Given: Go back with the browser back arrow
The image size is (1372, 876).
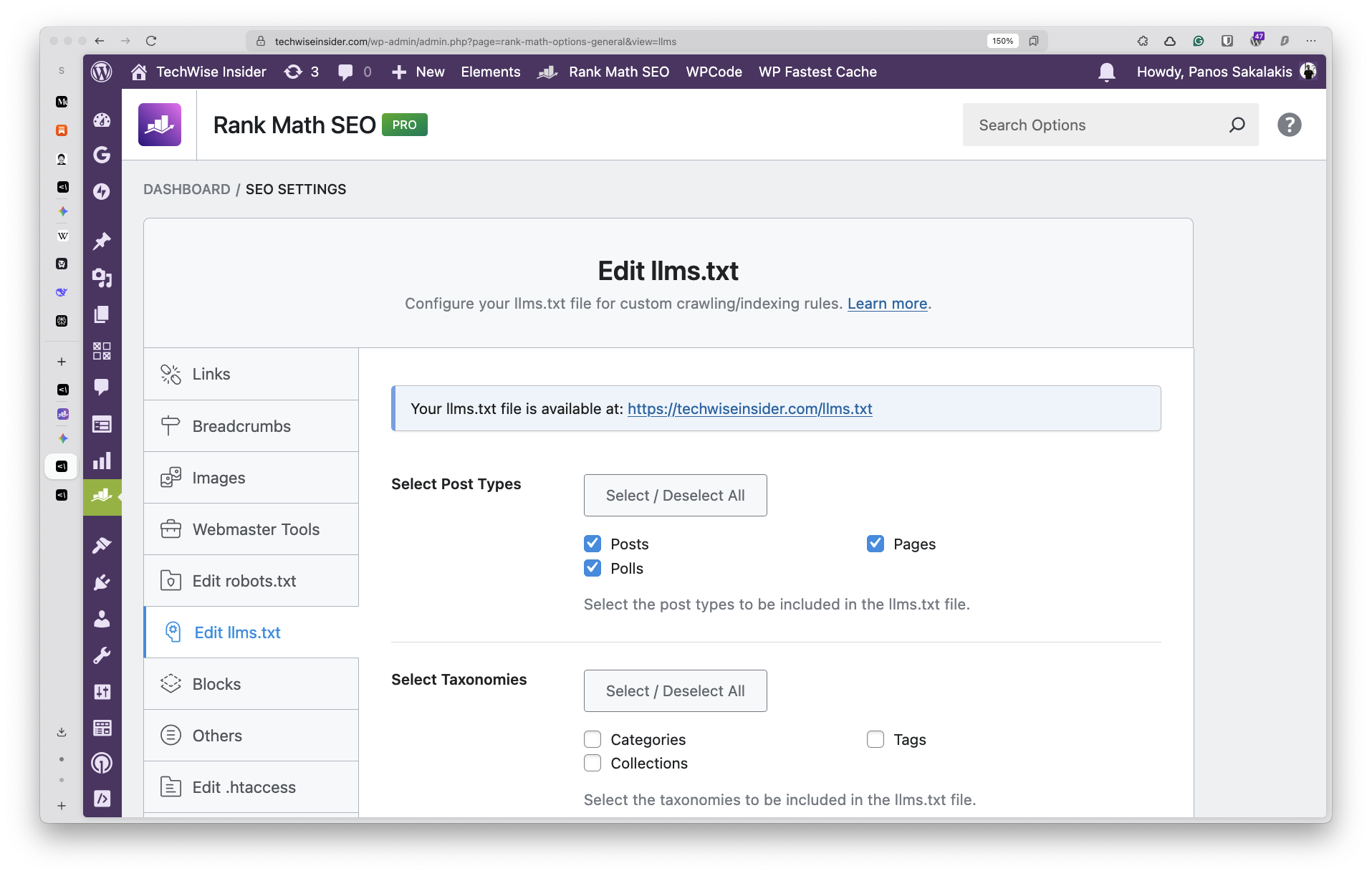Looking at the screenshot, I should pyautogui.click(x=100, y=41).
